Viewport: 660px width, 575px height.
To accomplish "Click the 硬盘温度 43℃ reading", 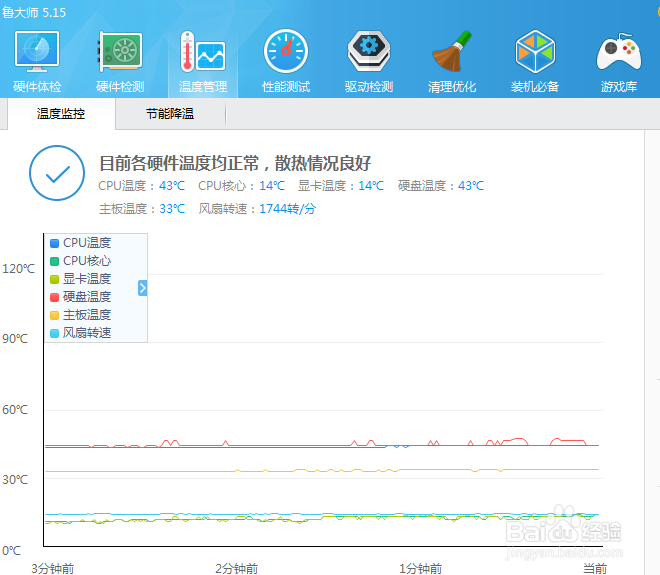I will point(441,186).
